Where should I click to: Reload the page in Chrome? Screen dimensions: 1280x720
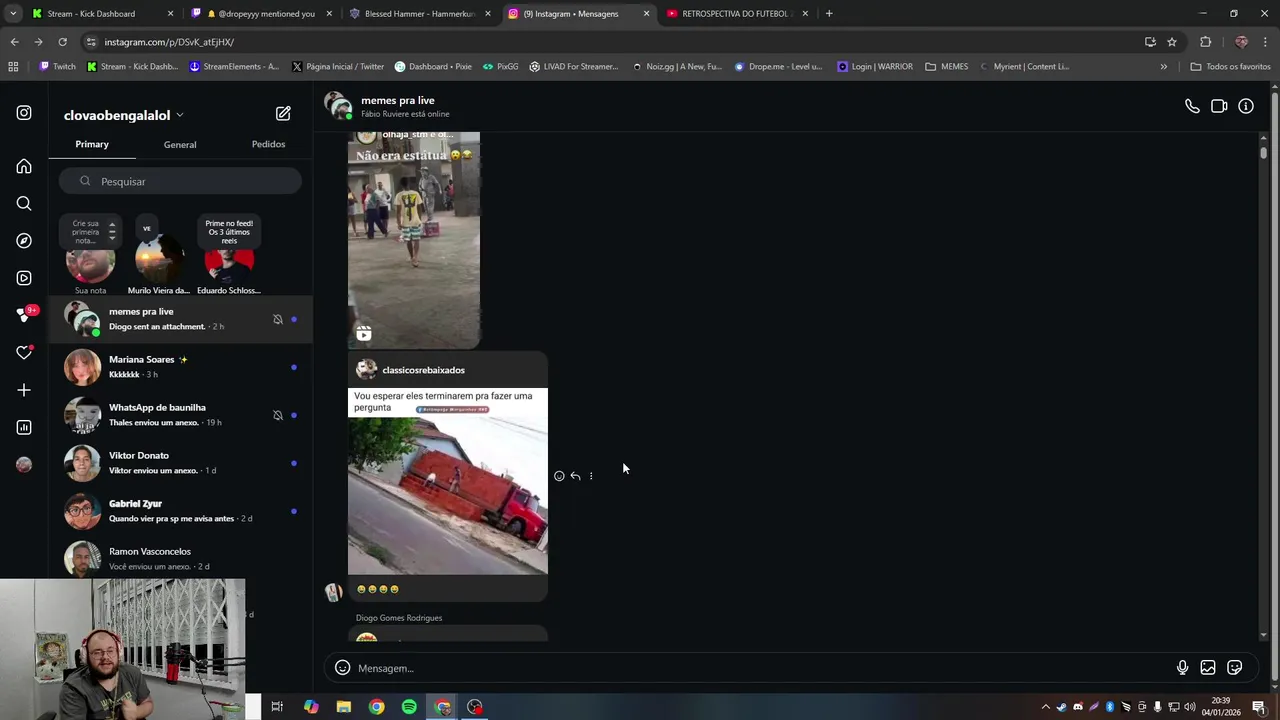(x=62, y=42)
